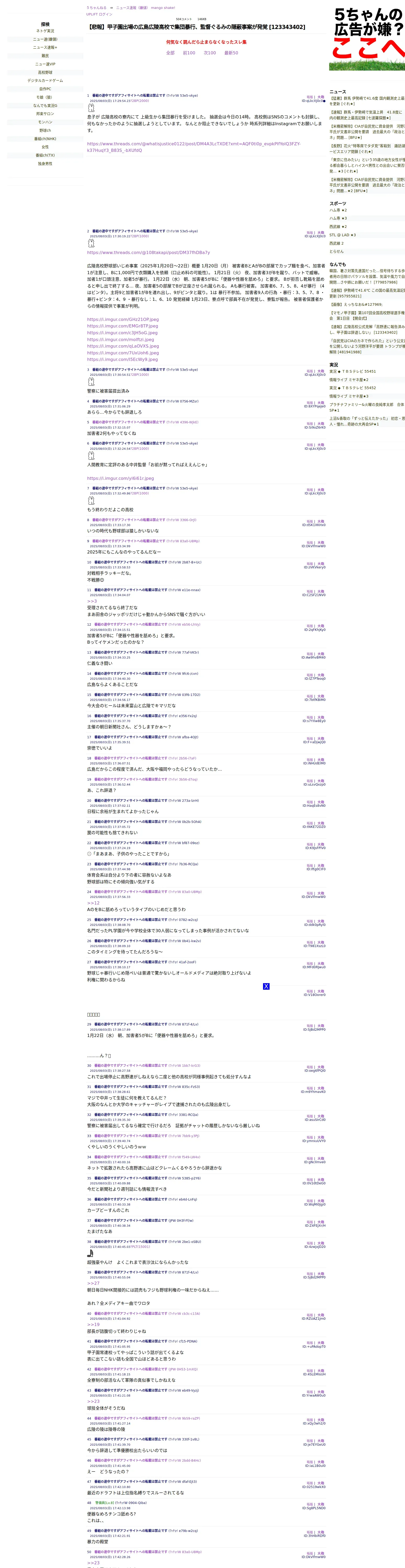This screenshot has width=405, height=1568.
Task: Open imgur link EMGr8TP.jpeg
Action: (x=122, y=326)
